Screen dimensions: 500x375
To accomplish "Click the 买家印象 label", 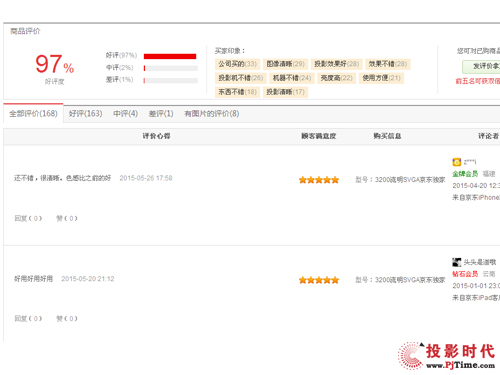I will [230, 51].
